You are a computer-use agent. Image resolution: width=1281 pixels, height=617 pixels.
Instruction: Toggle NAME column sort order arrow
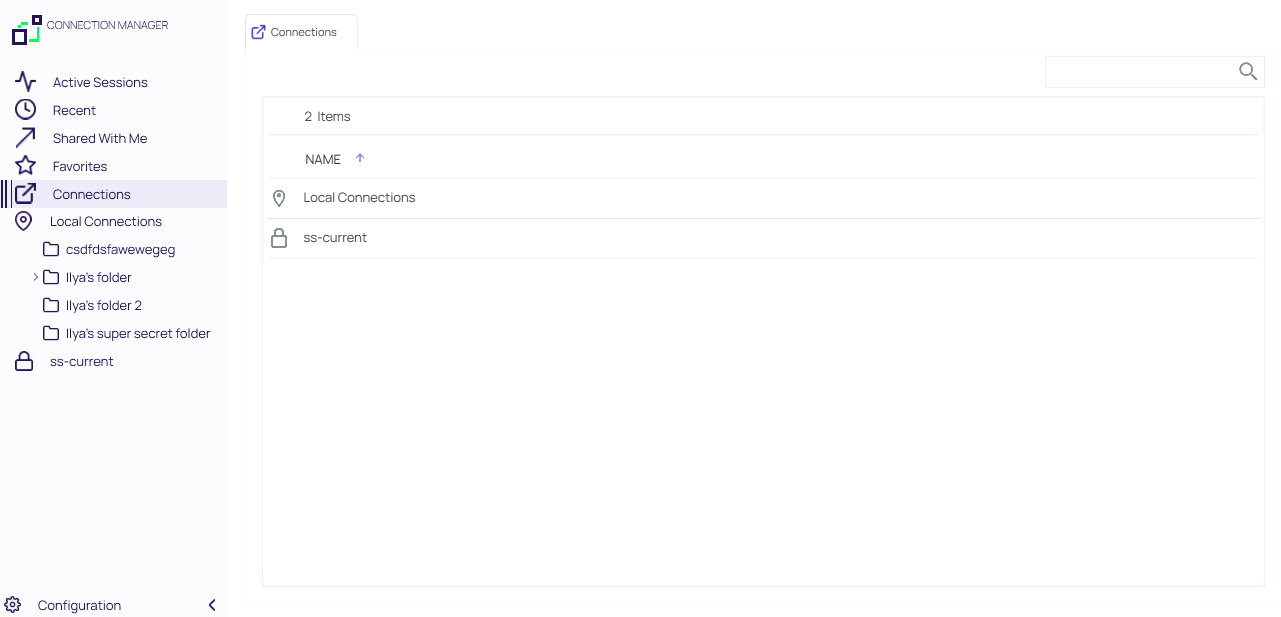[x=360, y=158]
